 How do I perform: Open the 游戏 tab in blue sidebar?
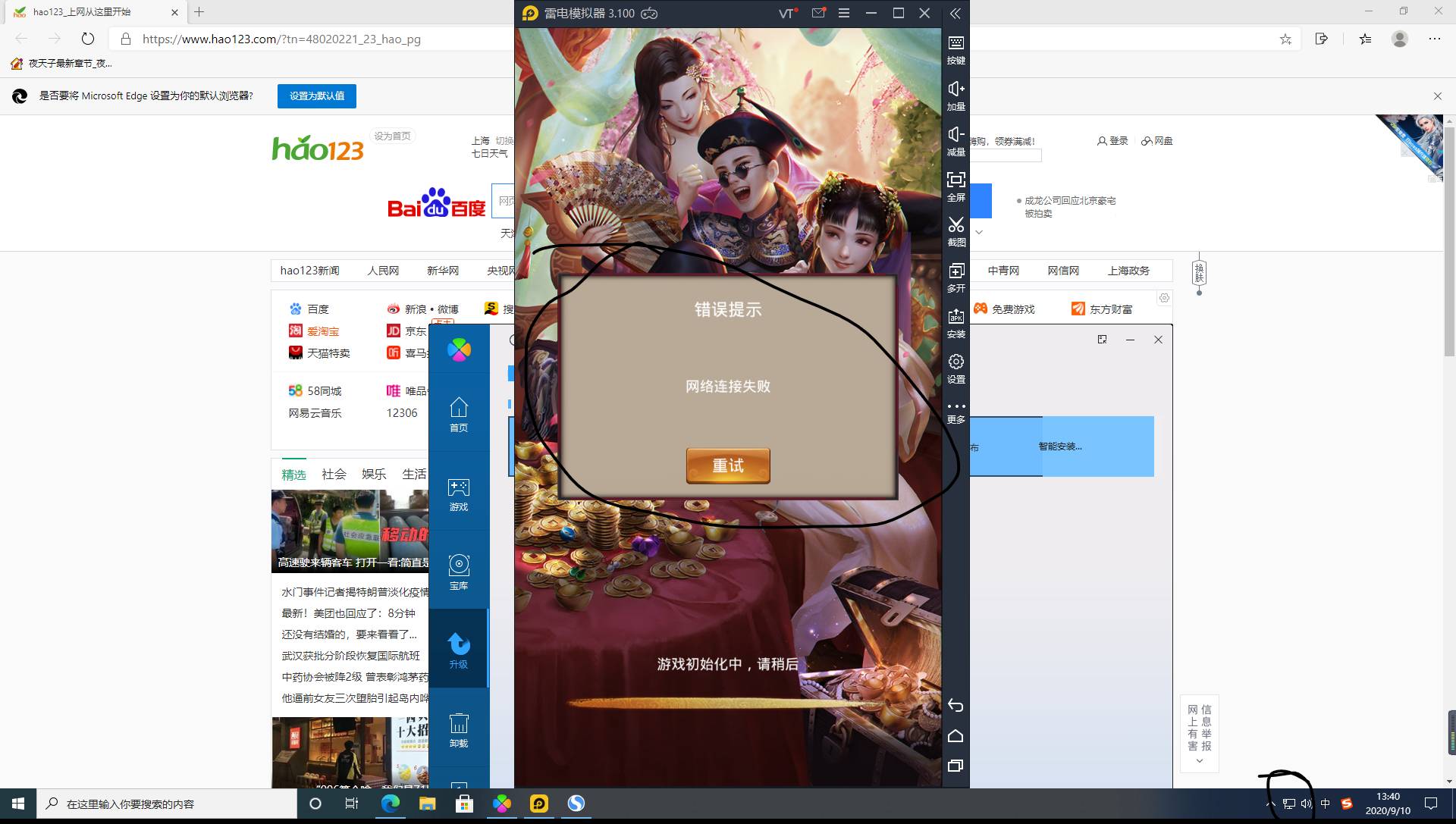(x=459, y=494)
